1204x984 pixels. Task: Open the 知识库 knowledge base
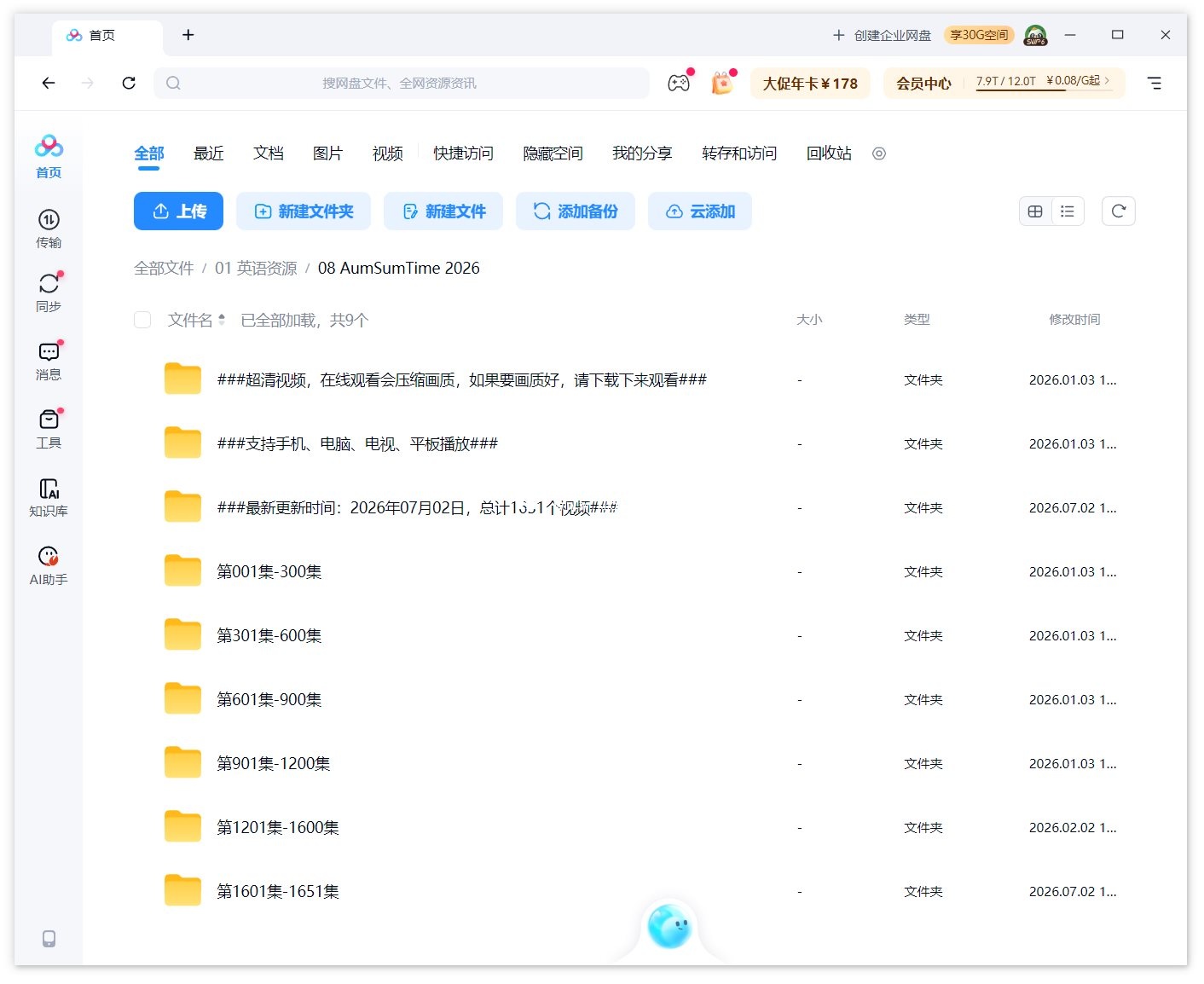pos(49,497)
